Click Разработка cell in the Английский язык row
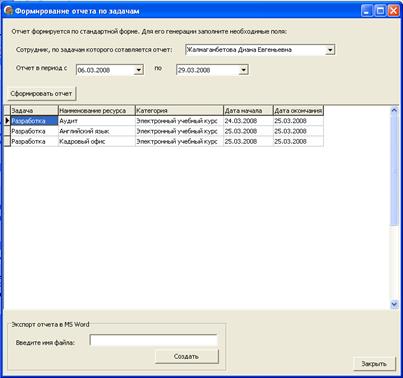 click(34, 131)
